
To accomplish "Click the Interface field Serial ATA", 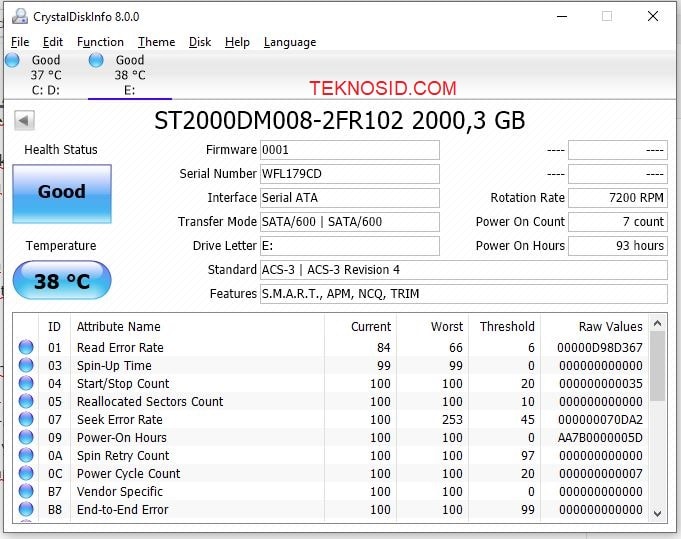I will (350, 198).
